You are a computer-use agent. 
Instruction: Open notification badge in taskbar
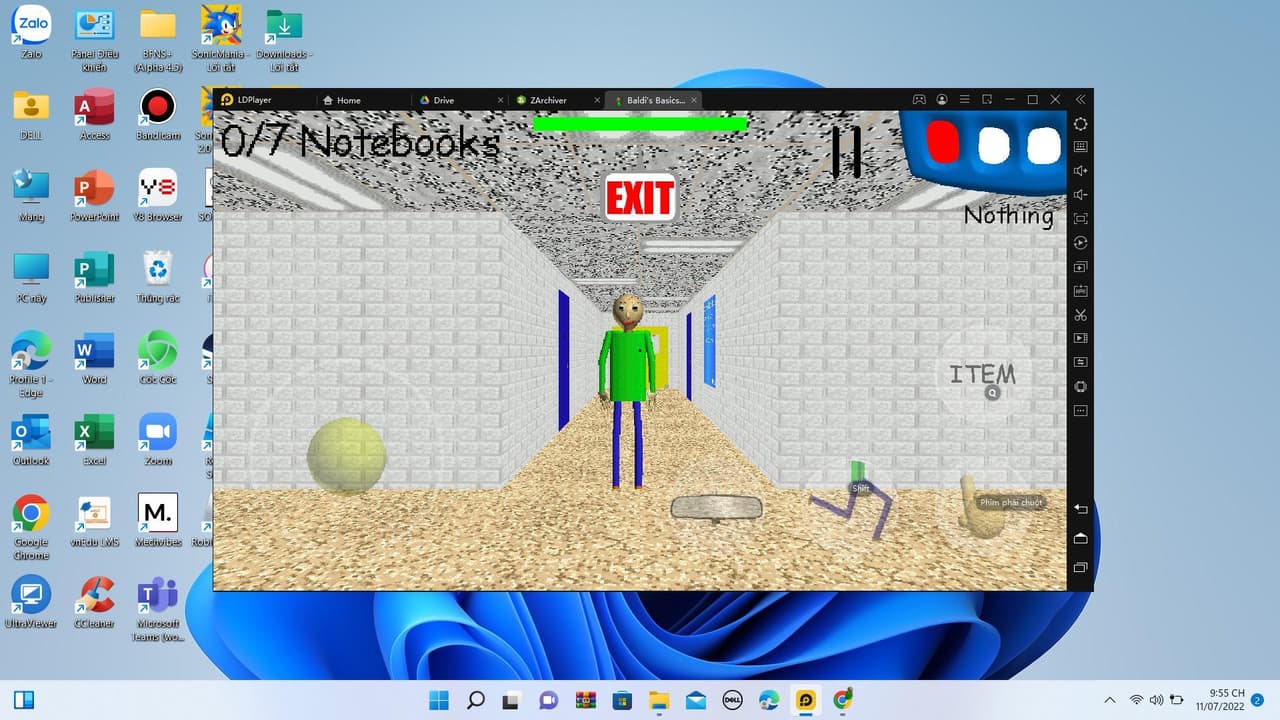pyautogui.click(x=1257, y=700)
